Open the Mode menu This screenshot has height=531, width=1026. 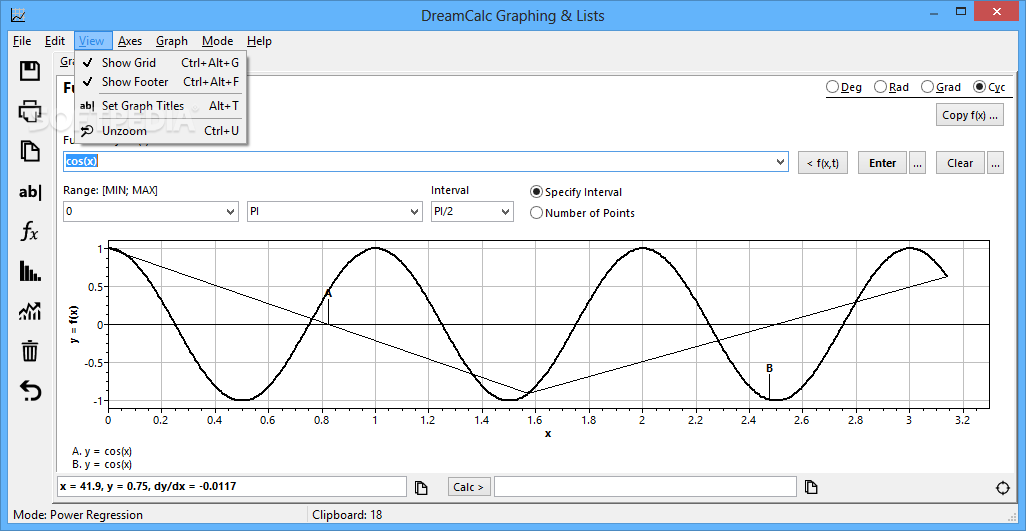(217, 41)
